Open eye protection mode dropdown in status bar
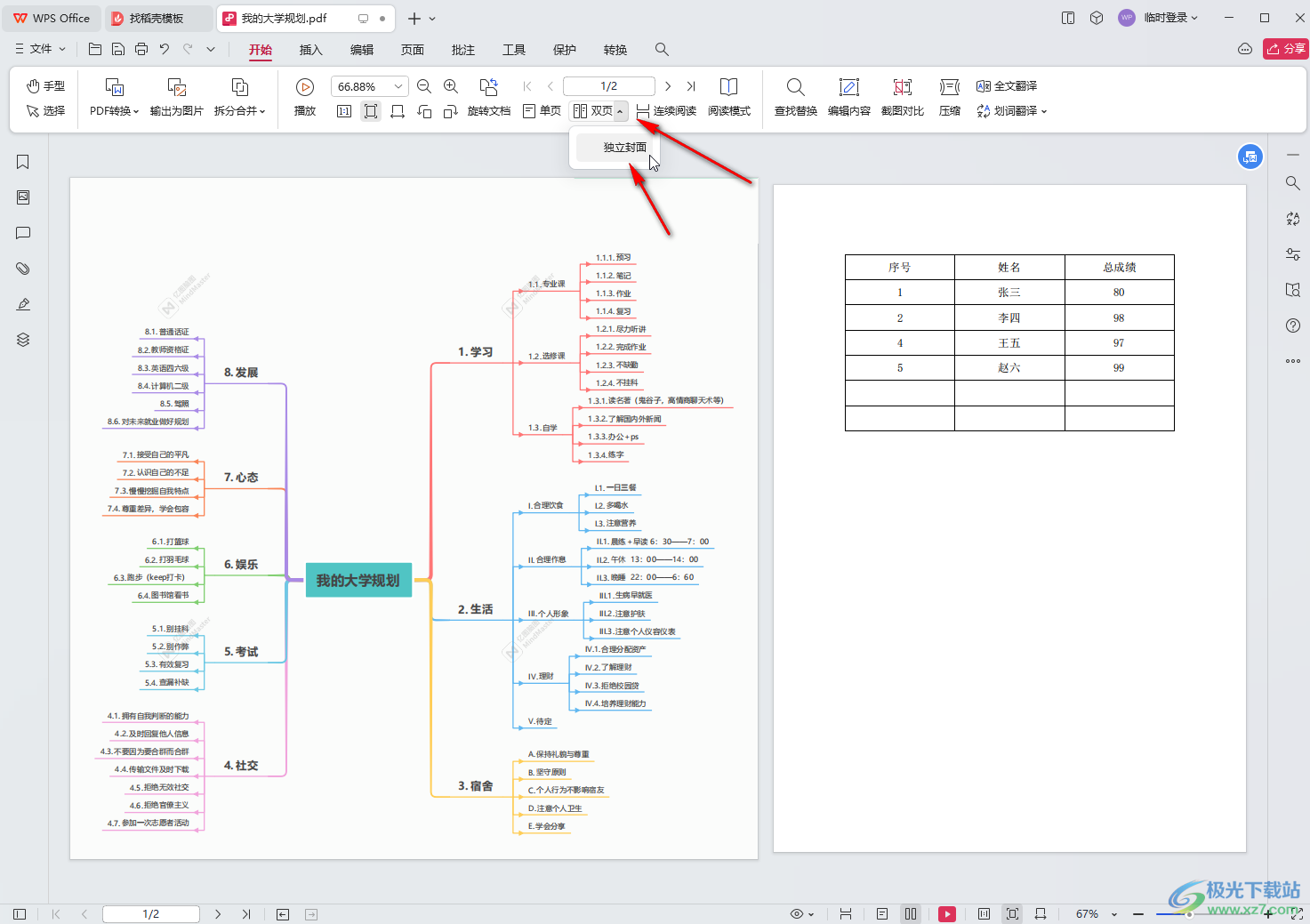 pos(802,913)
